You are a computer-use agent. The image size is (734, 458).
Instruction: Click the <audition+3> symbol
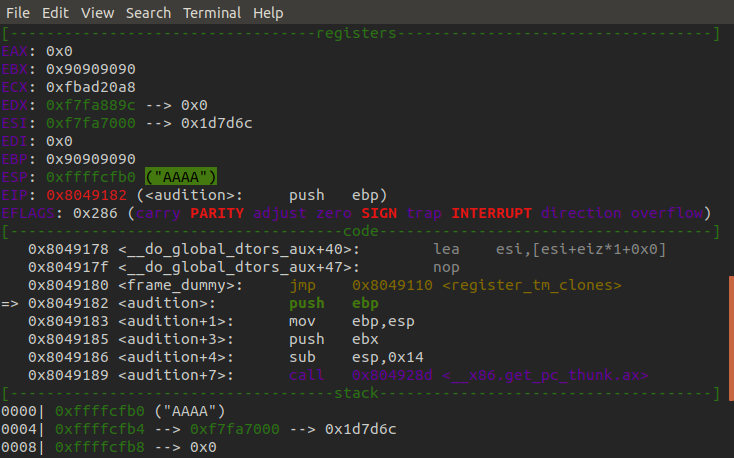click(172, 339)
